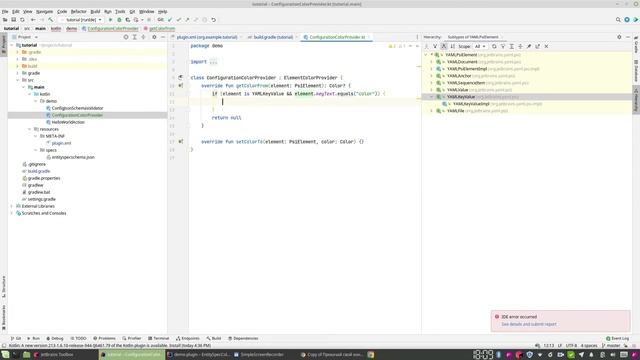Open the Chrome icon in the taskbar
This screenshot has height=360, width=640.
[371, 355]
